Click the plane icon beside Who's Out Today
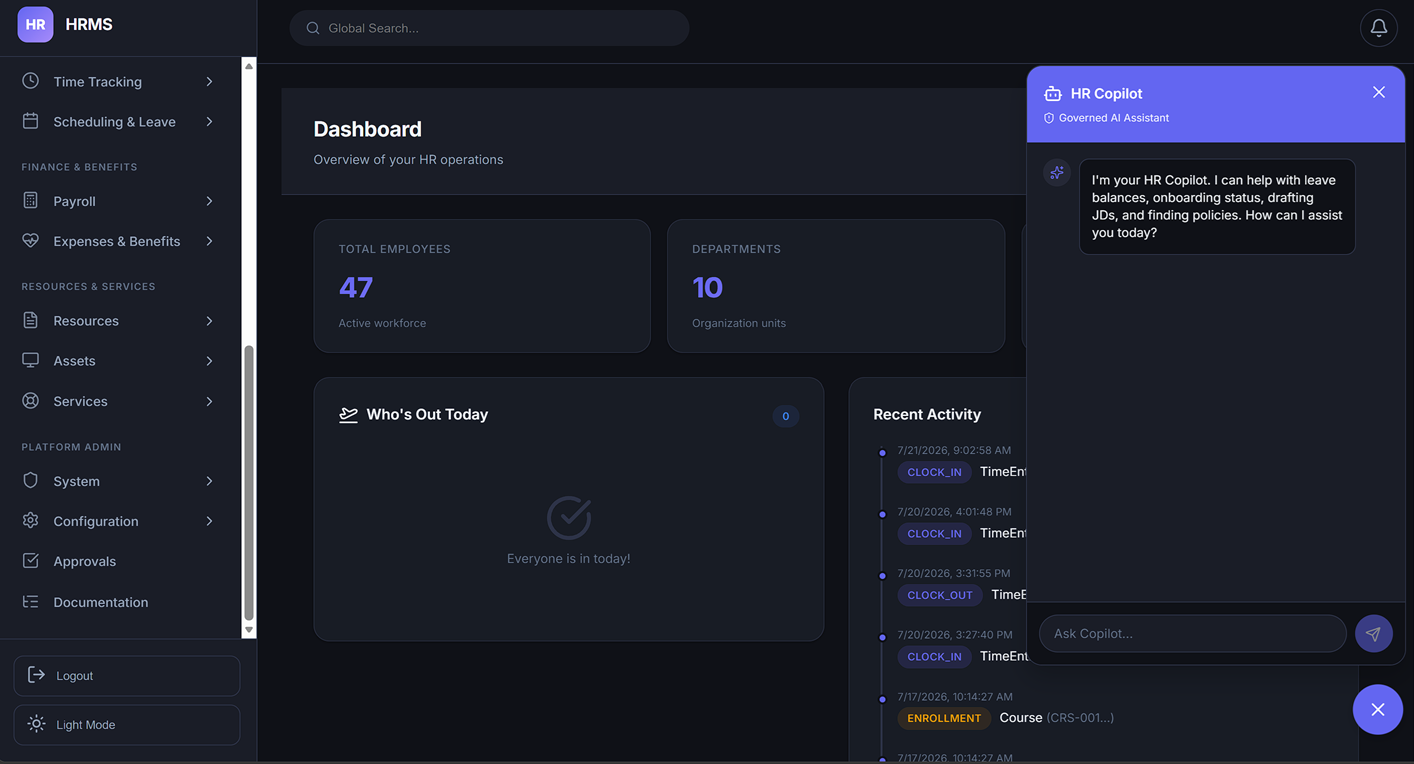Screen dimensions: 1414x764 click(x=348, y=415)
